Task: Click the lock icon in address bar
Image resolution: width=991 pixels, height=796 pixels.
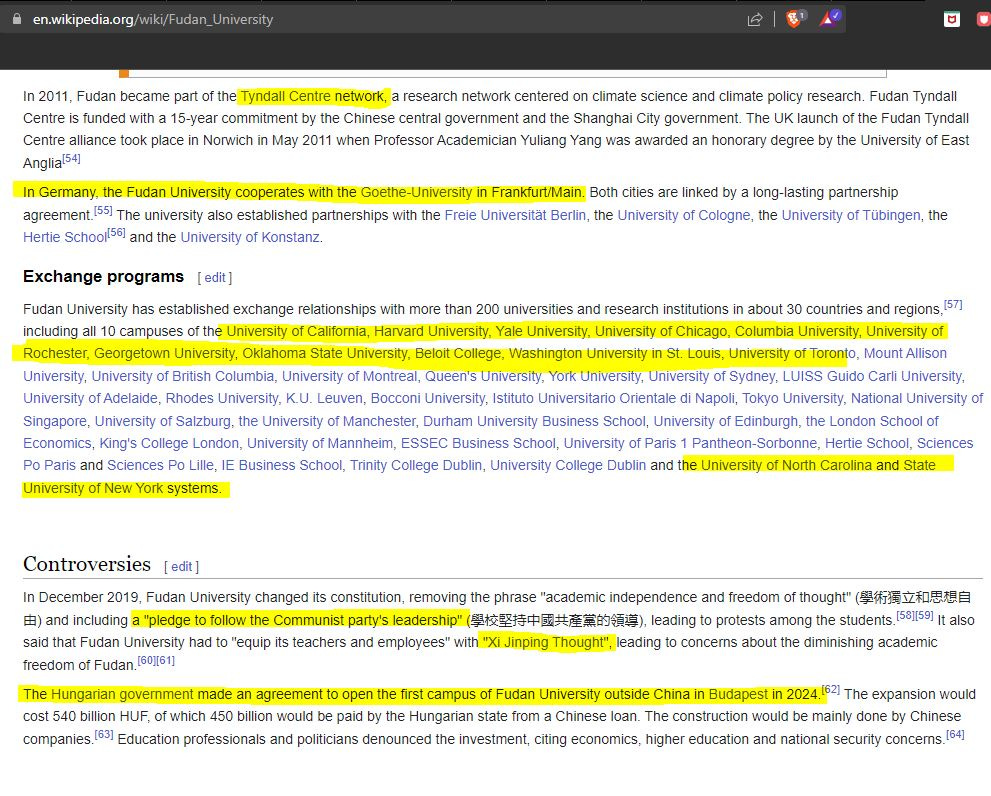Action: 17,19
